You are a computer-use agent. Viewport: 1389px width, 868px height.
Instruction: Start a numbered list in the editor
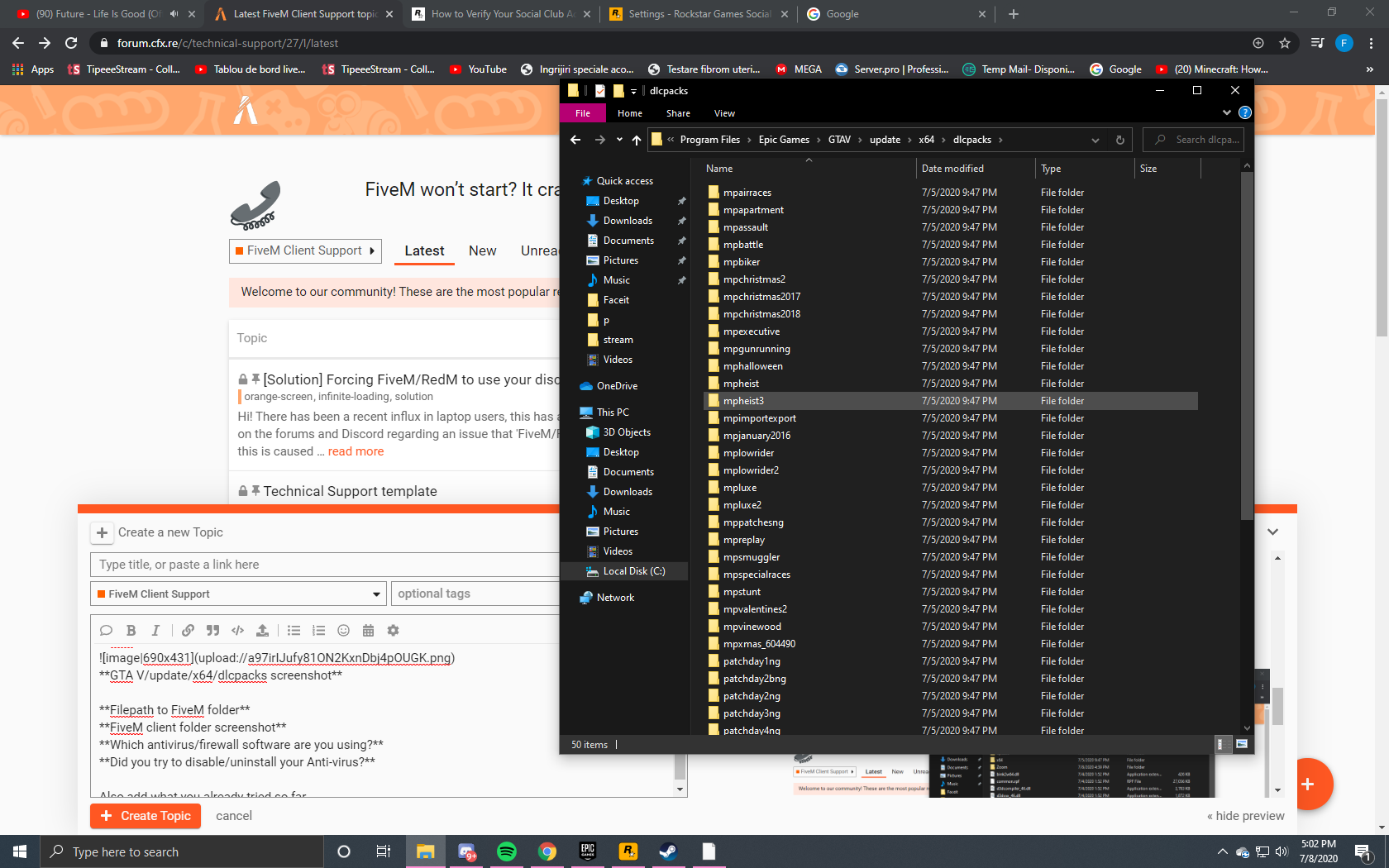tap(318, 631)
